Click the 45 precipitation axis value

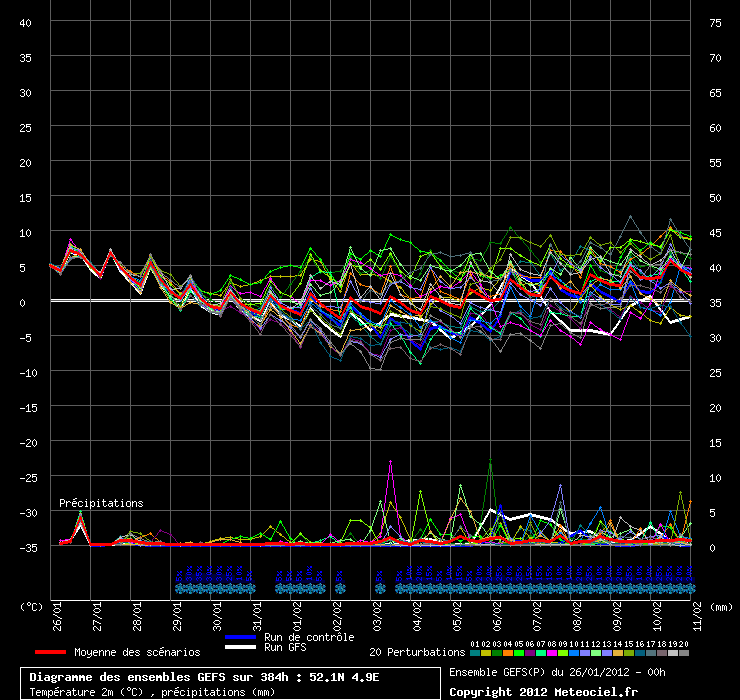(715, 233)
